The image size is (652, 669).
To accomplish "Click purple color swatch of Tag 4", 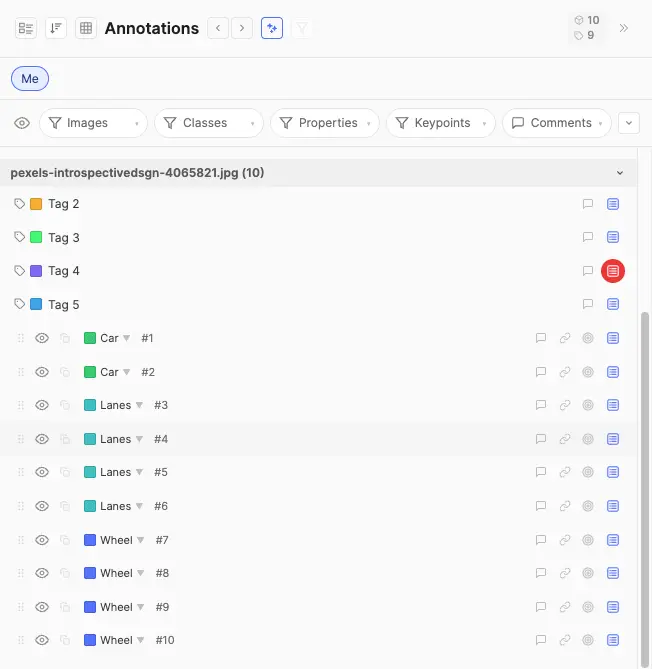I will (x=36, y=271).
